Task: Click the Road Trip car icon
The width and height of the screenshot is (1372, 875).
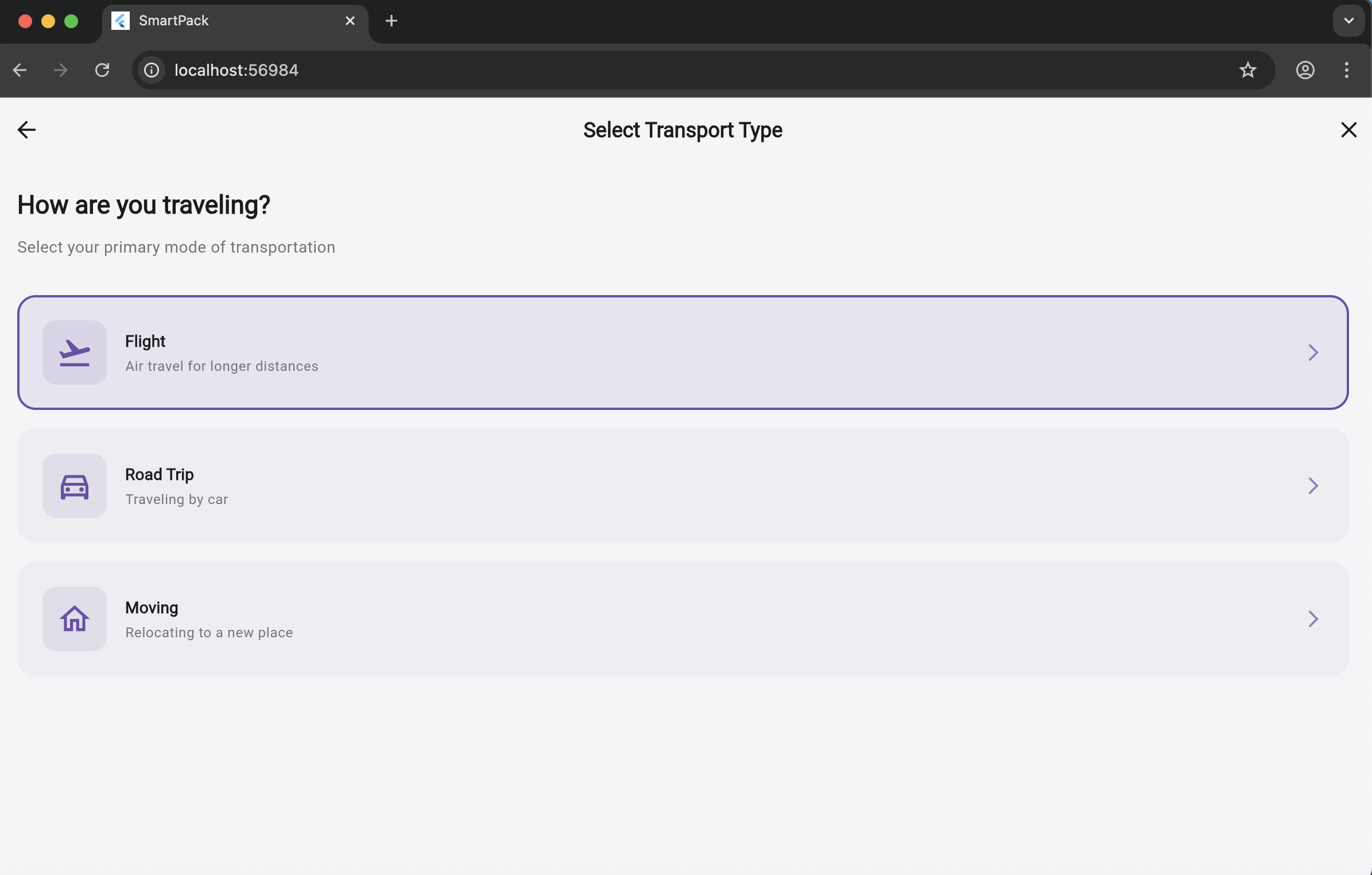Action: (74, 486)
